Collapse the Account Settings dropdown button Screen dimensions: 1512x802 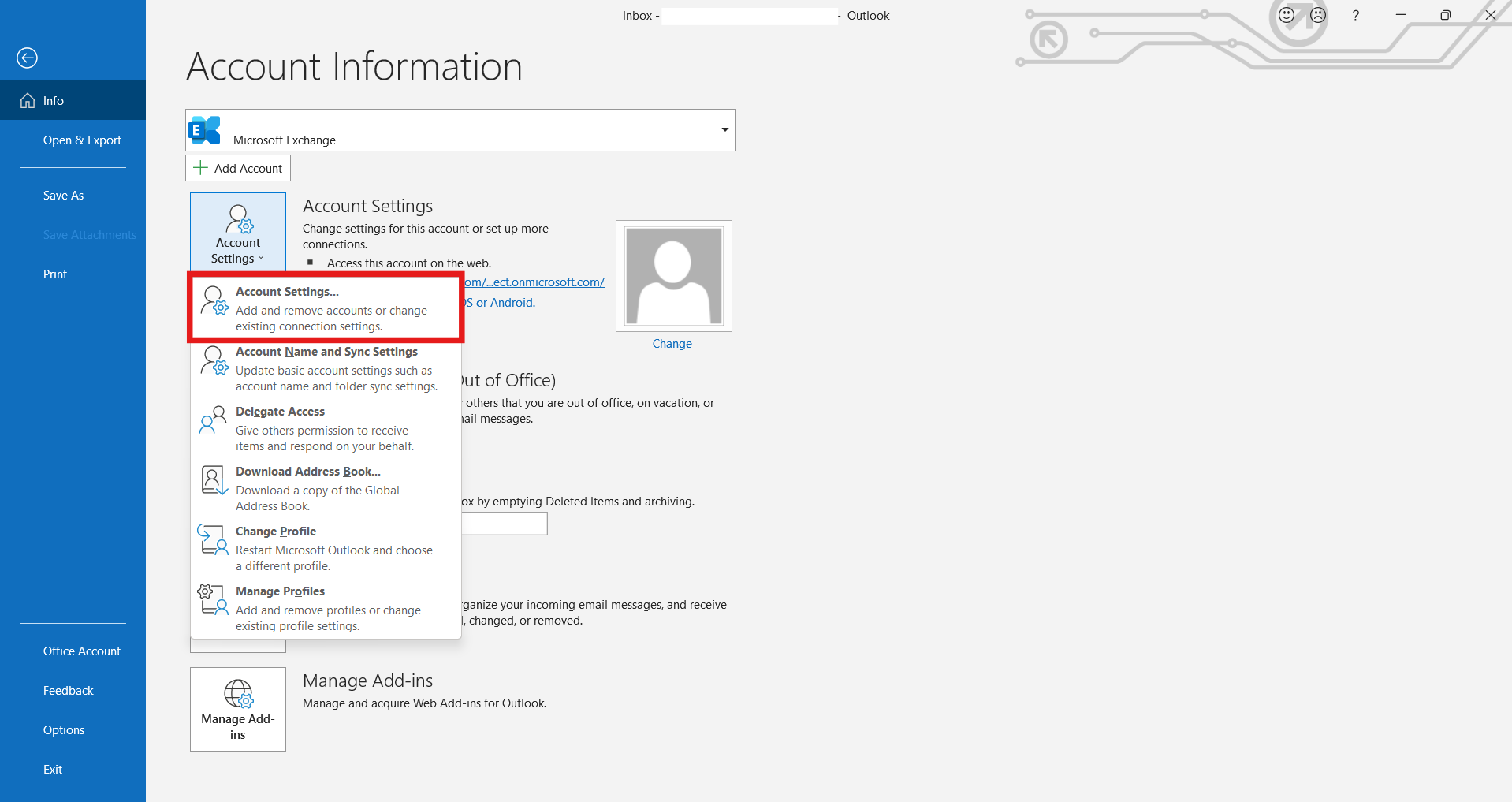(238, 233)
